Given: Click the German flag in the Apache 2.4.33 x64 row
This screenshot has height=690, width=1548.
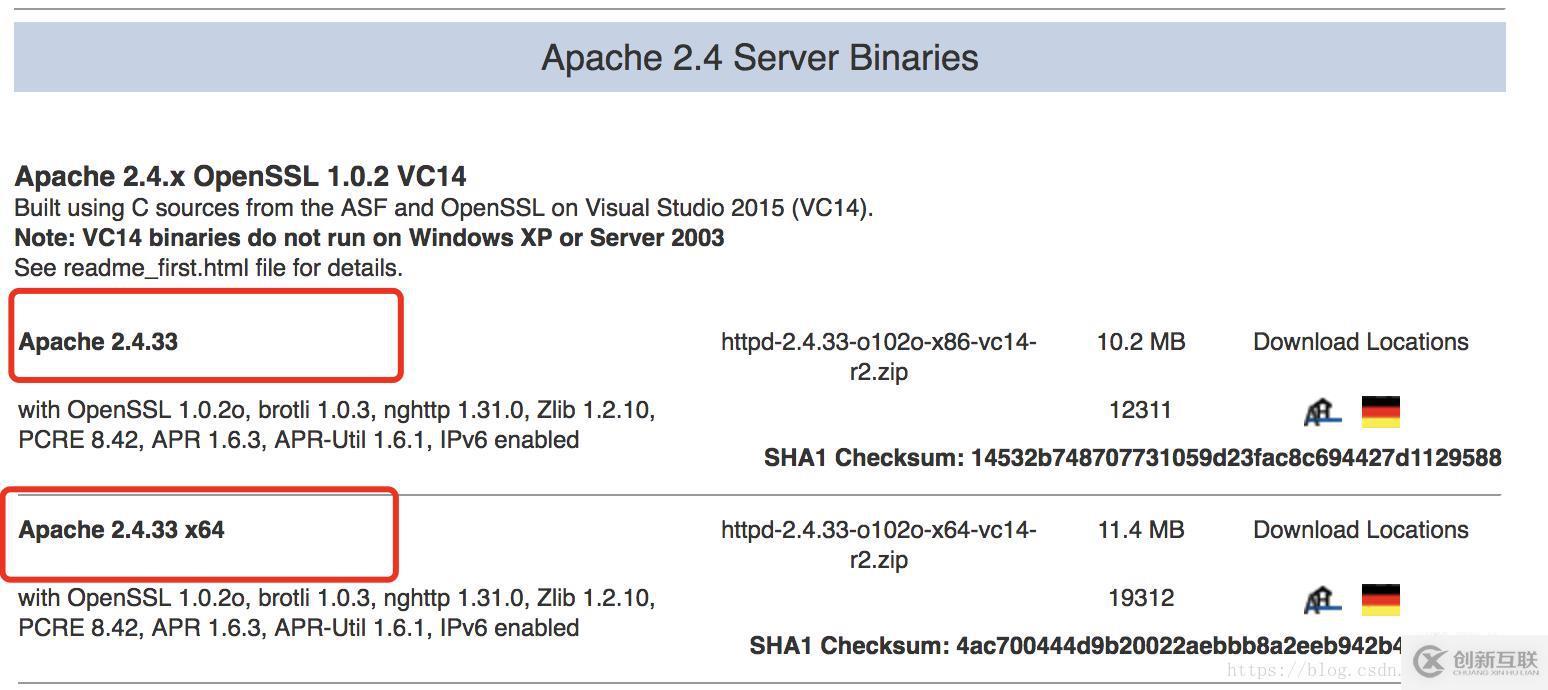Looking at the screenshot, I should tap(1380, 599).
